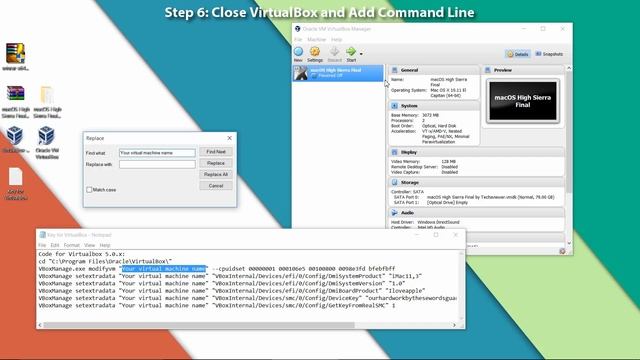Click the Replace button in dialog
The image size is (640, 360).
216,163
